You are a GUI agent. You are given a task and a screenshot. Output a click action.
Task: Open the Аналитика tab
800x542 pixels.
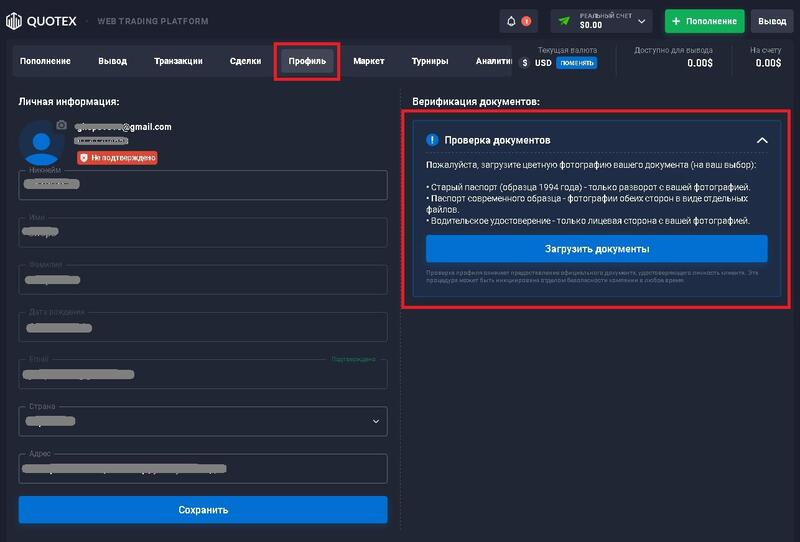pos(493,61)
